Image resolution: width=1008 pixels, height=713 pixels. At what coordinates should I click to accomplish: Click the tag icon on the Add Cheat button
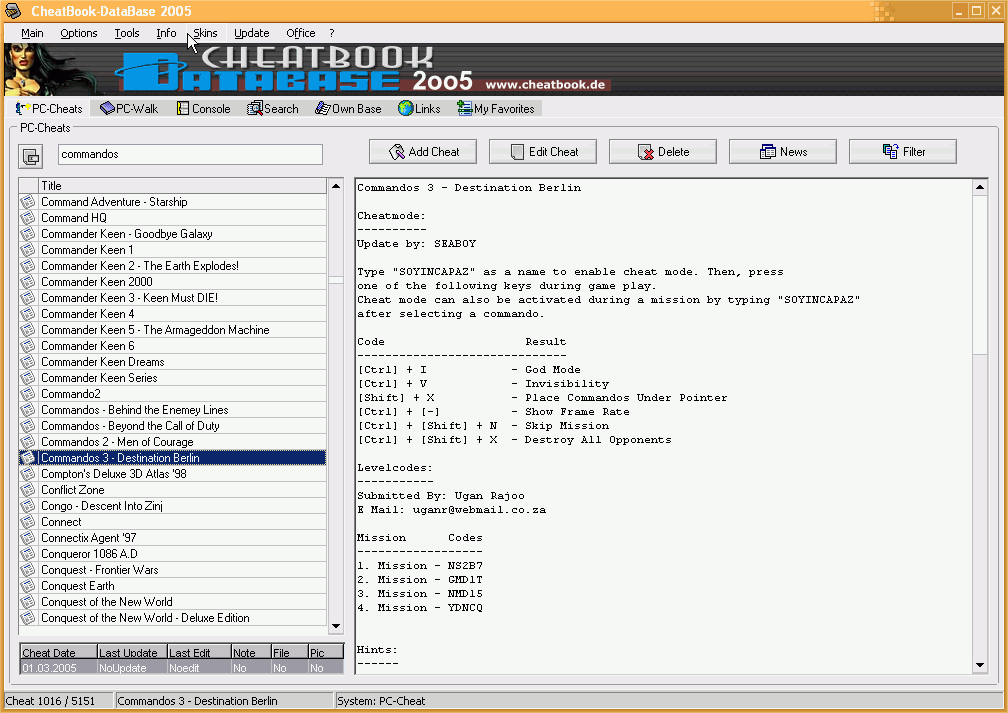point(399,151)
